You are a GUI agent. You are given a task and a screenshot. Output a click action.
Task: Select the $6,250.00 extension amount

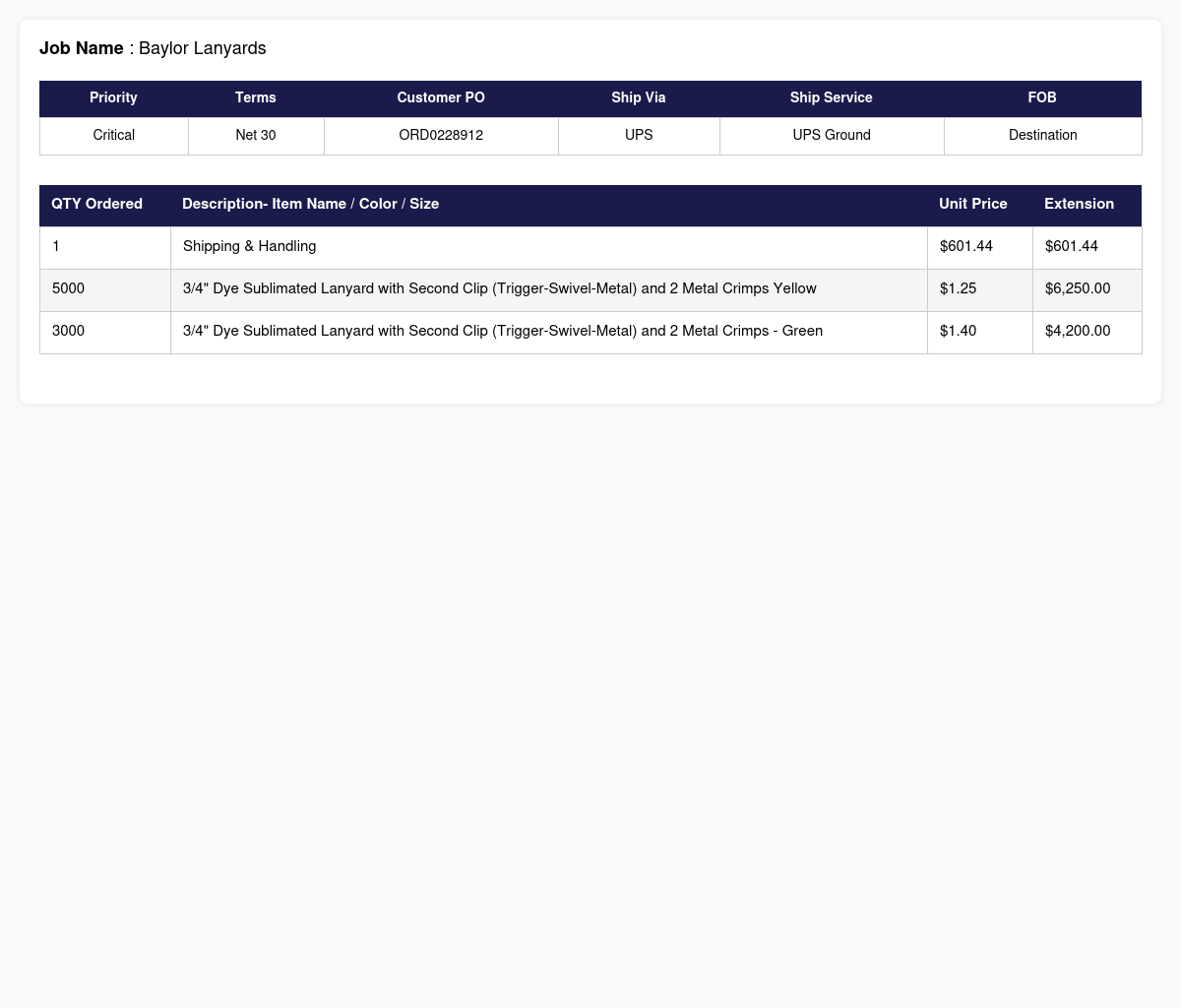point(1078,289)
